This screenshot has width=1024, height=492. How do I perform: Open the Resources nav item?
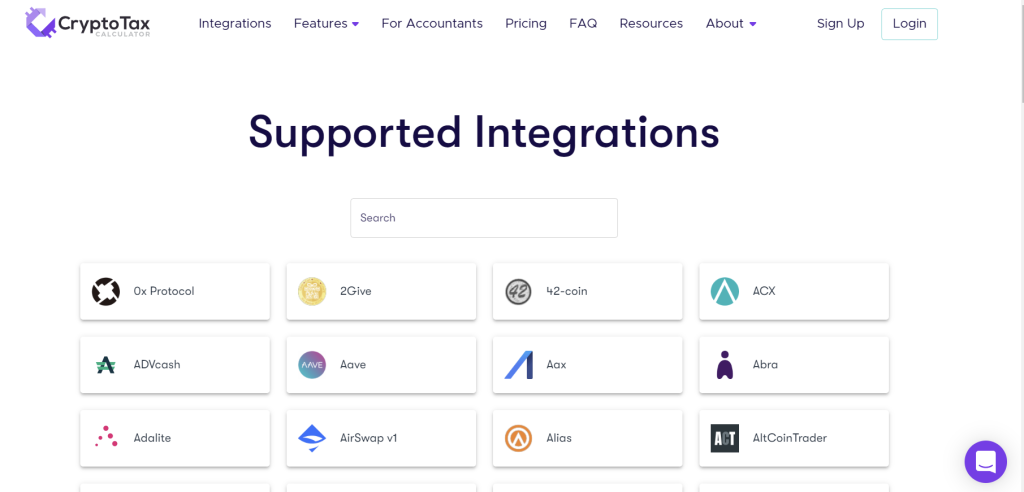pos(651,24)
